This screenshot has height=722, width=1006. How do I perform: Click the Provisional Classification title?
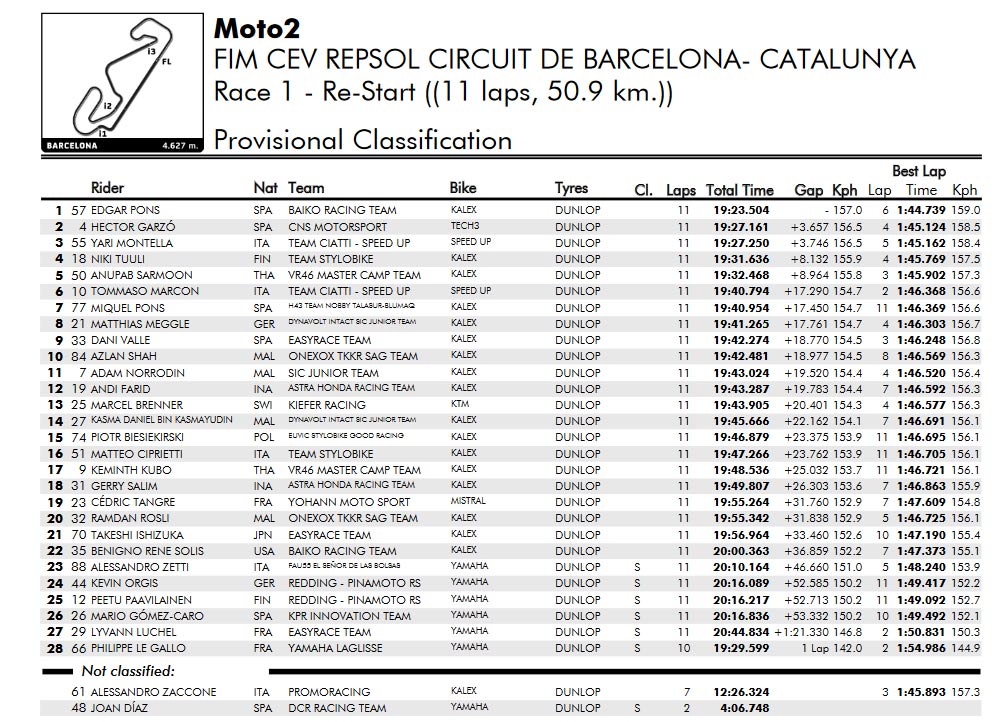tap(362, 140)
